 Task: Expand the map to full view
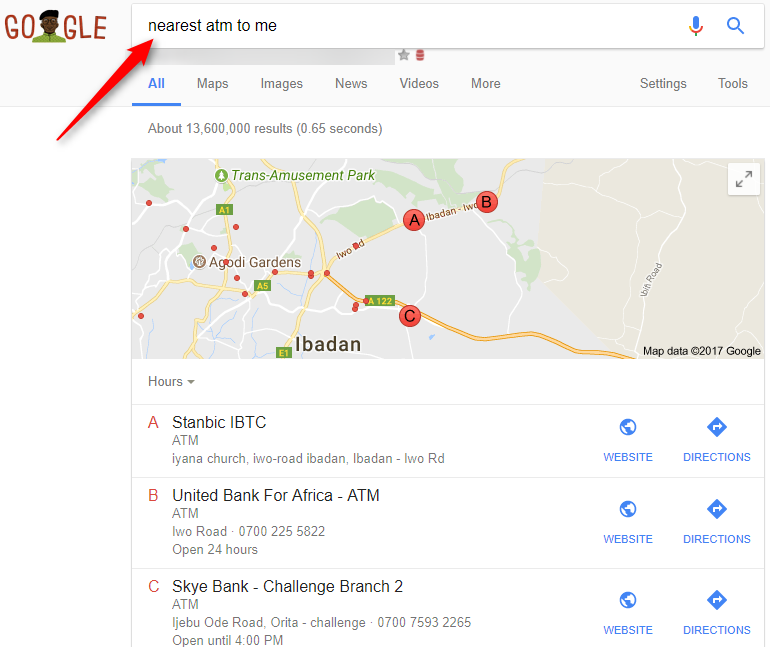(x=743, y=179)
